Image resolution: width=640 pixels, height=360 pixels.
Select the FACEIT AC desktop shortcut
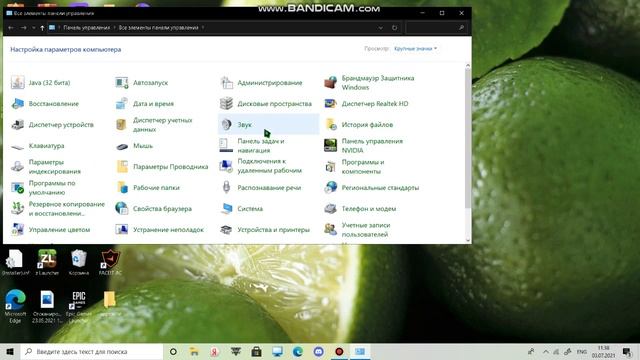pos(110,262)
